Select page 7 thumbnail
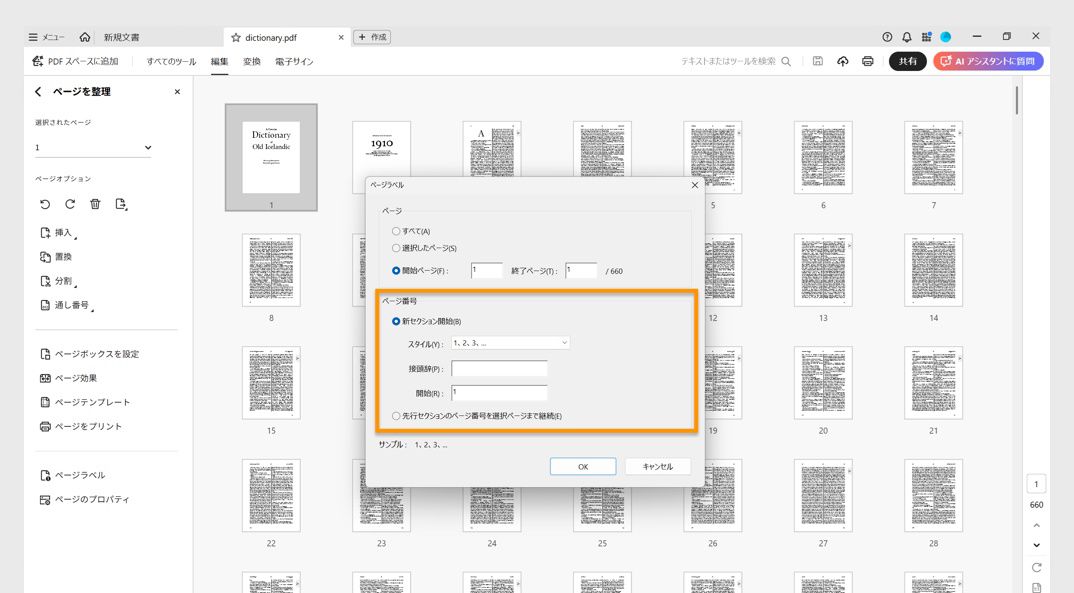This screenshot has height=593, width=1074. [934, 157]
